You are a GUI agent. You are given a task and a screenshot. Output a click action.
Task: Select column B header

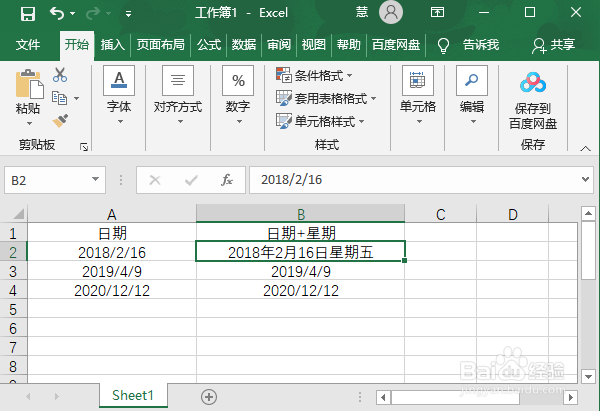(x=300, y=214)
